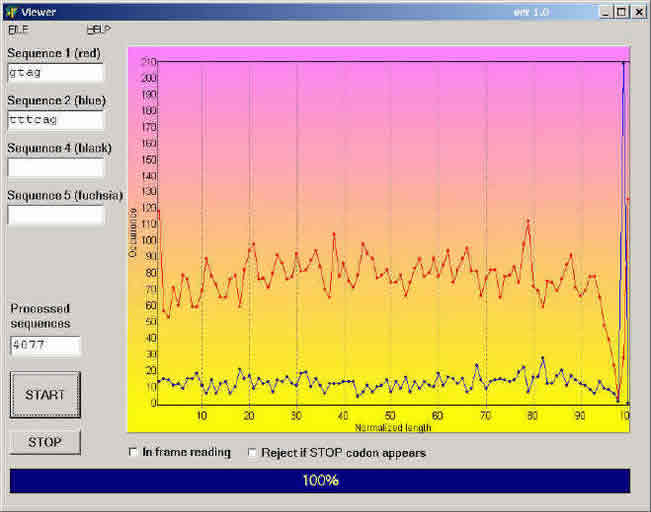
Task: Click the 'Sequence 2 (blue)' label
Action: point(56,100)
